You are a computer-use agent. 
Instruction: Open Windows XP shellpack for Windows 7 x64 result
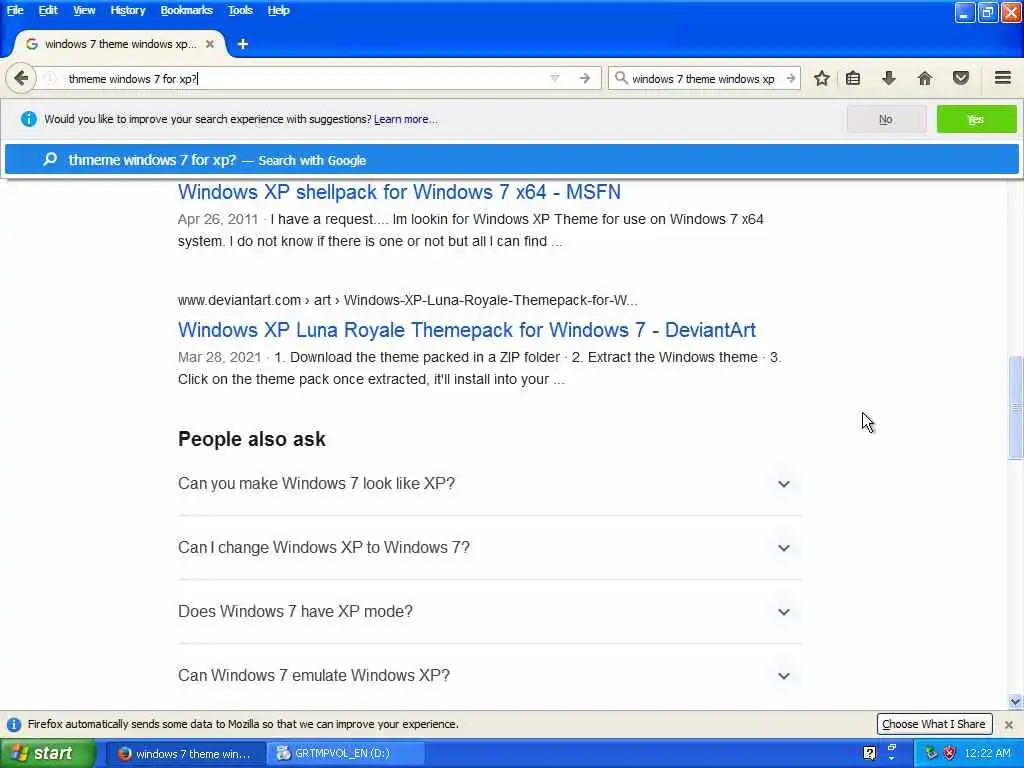(399, 192)
